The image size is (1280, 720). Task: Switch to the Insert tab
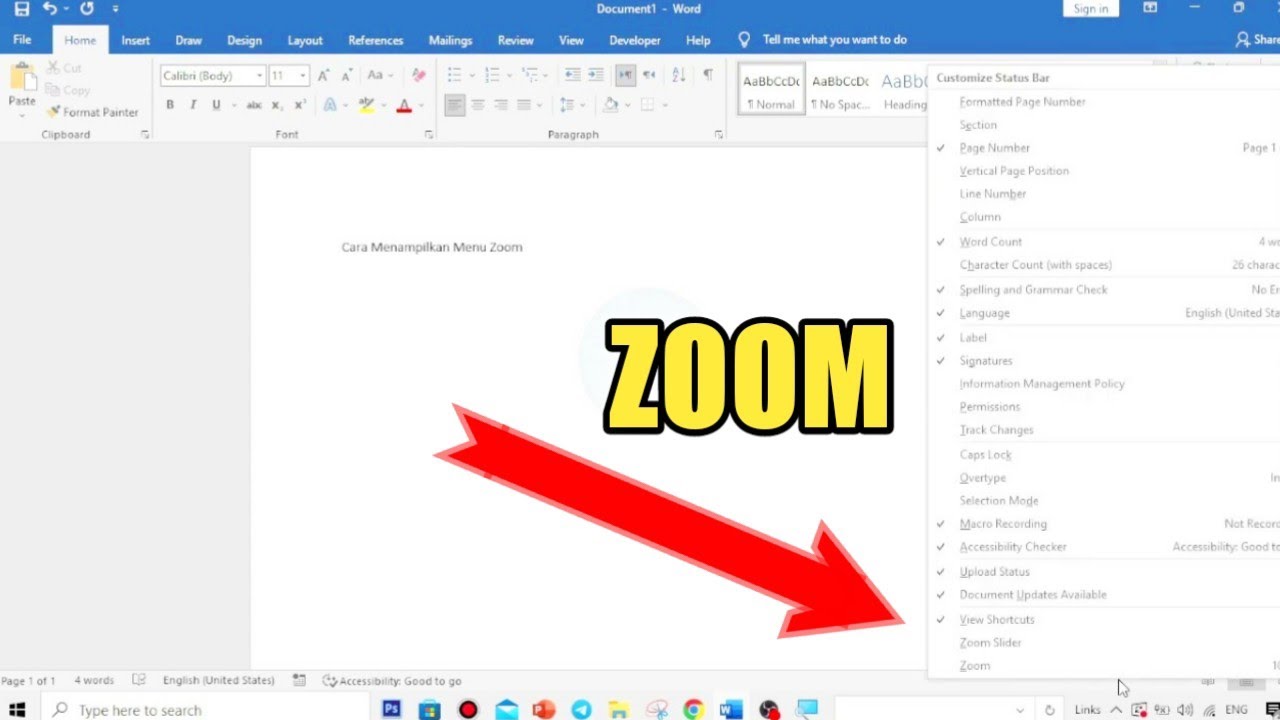coord(136,41)
